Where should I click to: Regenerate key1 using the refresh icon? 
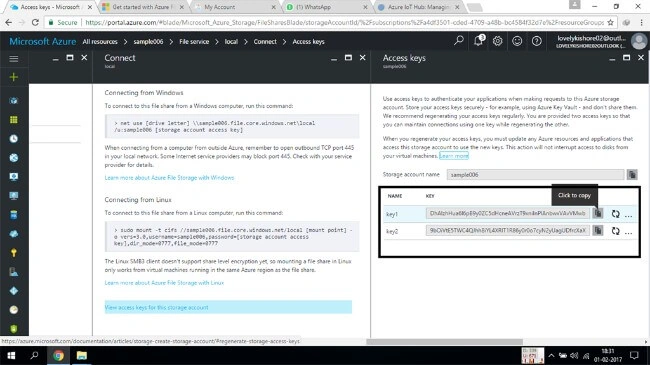click(616, 214)
